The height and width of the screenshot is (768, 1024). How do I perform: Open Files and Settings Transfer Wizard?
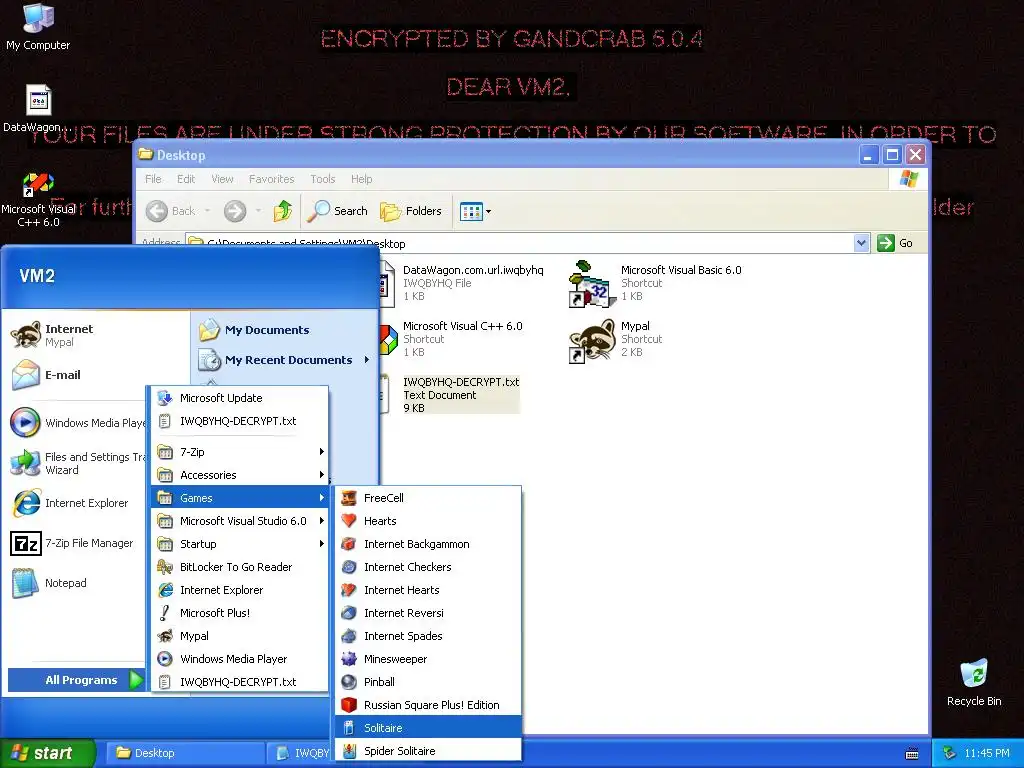click(78, 463)
